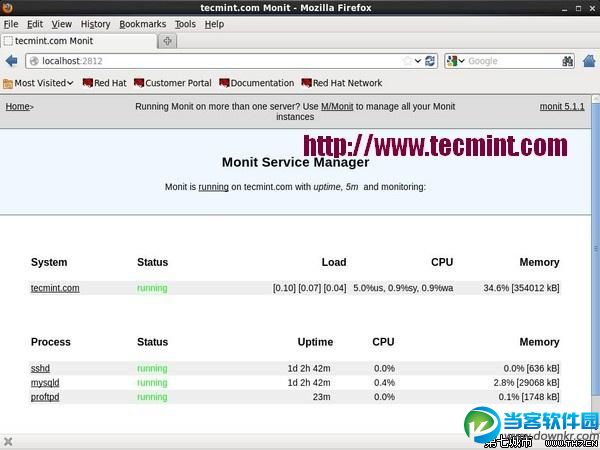Open the search engine selector dropdown
The image size is (600, 450).
(x=461, y=61)
